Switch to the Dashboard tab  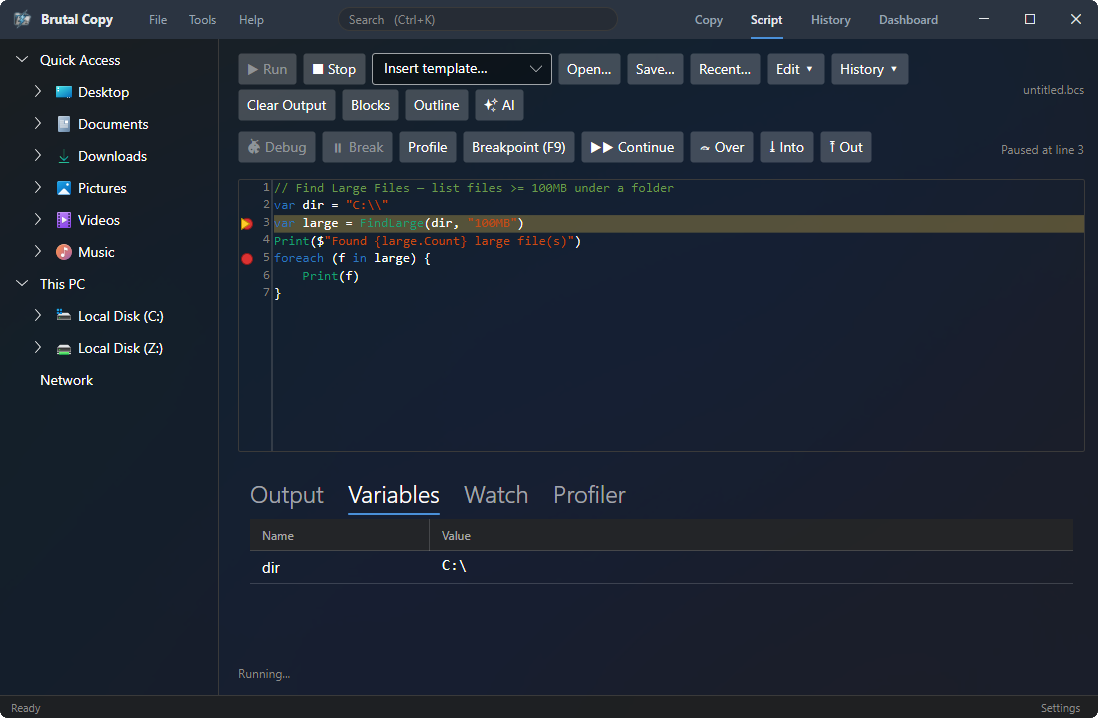tap(908, 20)
